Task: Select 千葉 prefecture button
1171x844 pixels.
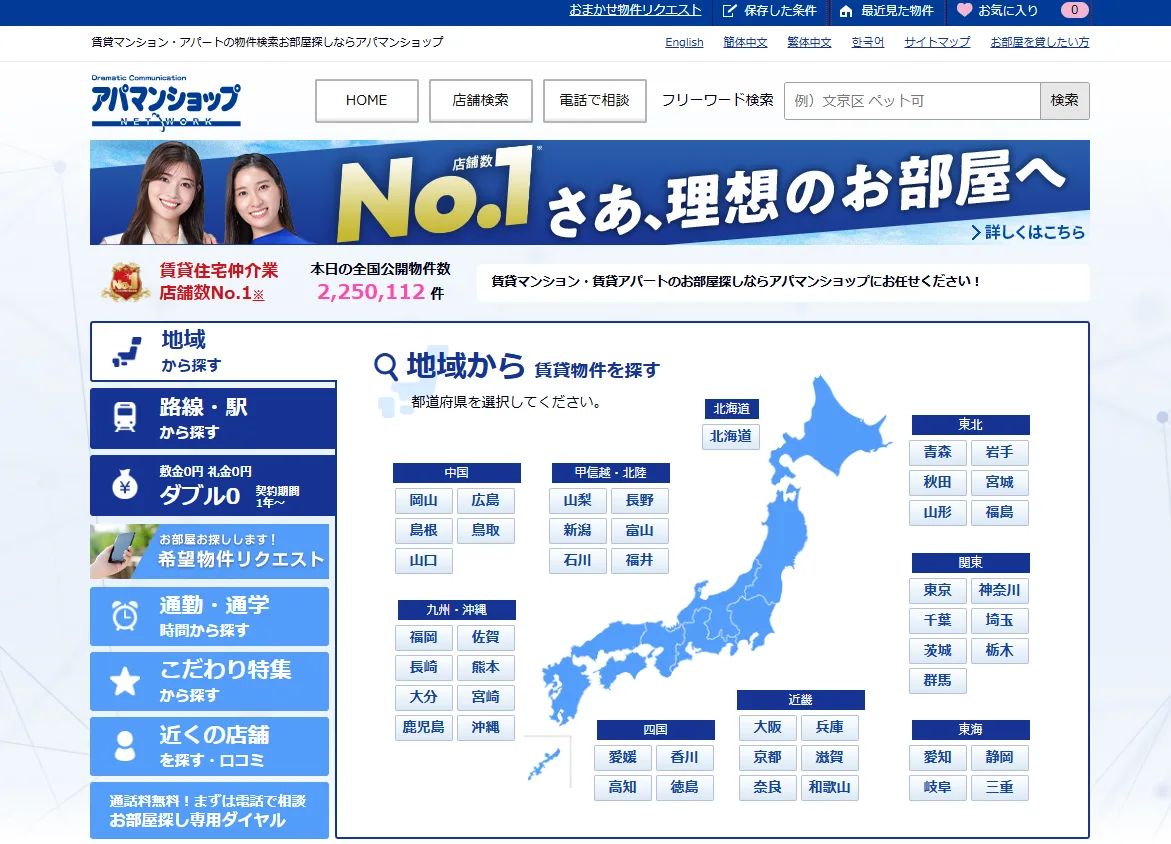Action: click(937, 621)
